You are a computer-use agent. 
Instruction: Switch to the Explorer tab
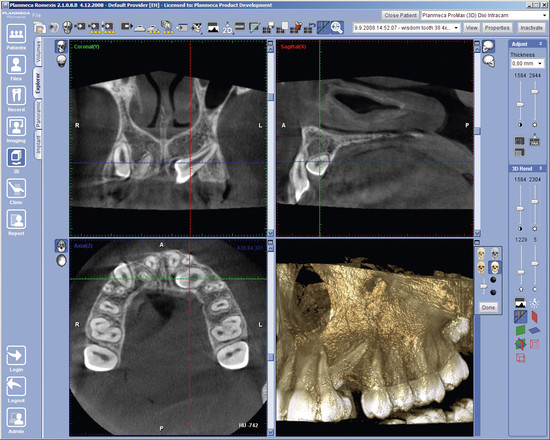click(x=38, y=82)
